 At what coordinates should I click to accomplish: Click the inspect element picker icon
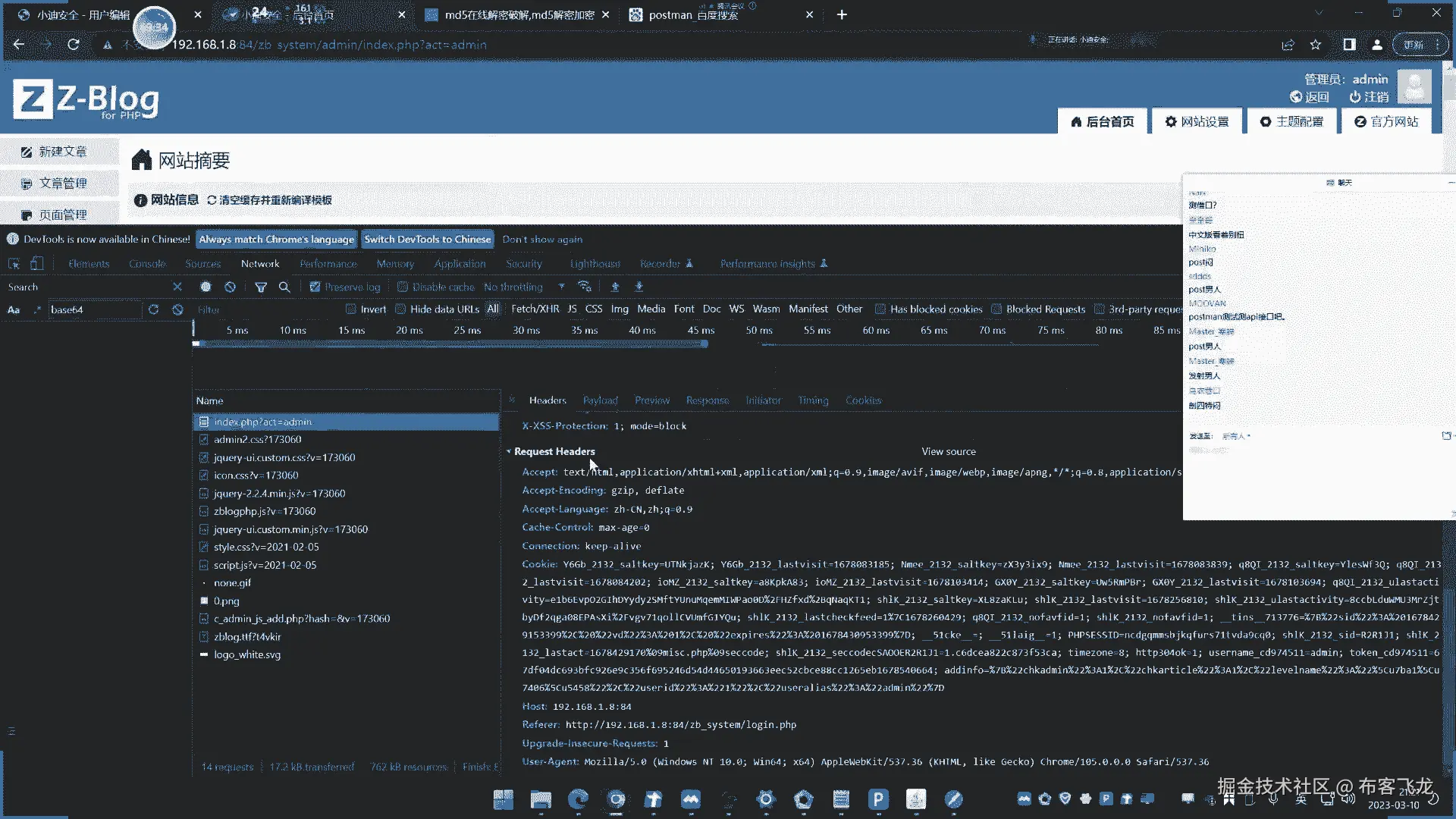coord(14,264)
